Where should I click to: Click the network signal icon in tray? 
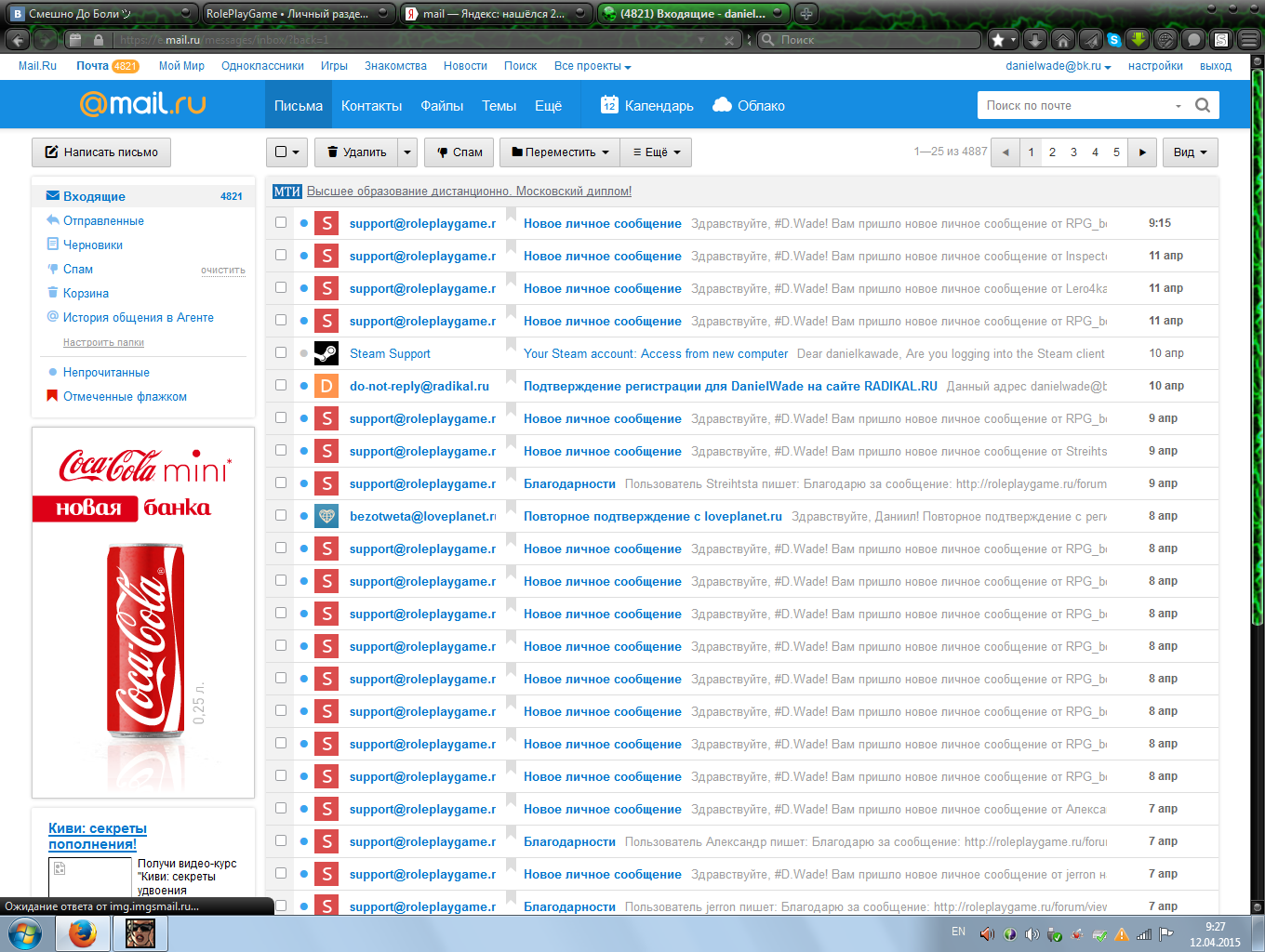[x=1144, y=934]
